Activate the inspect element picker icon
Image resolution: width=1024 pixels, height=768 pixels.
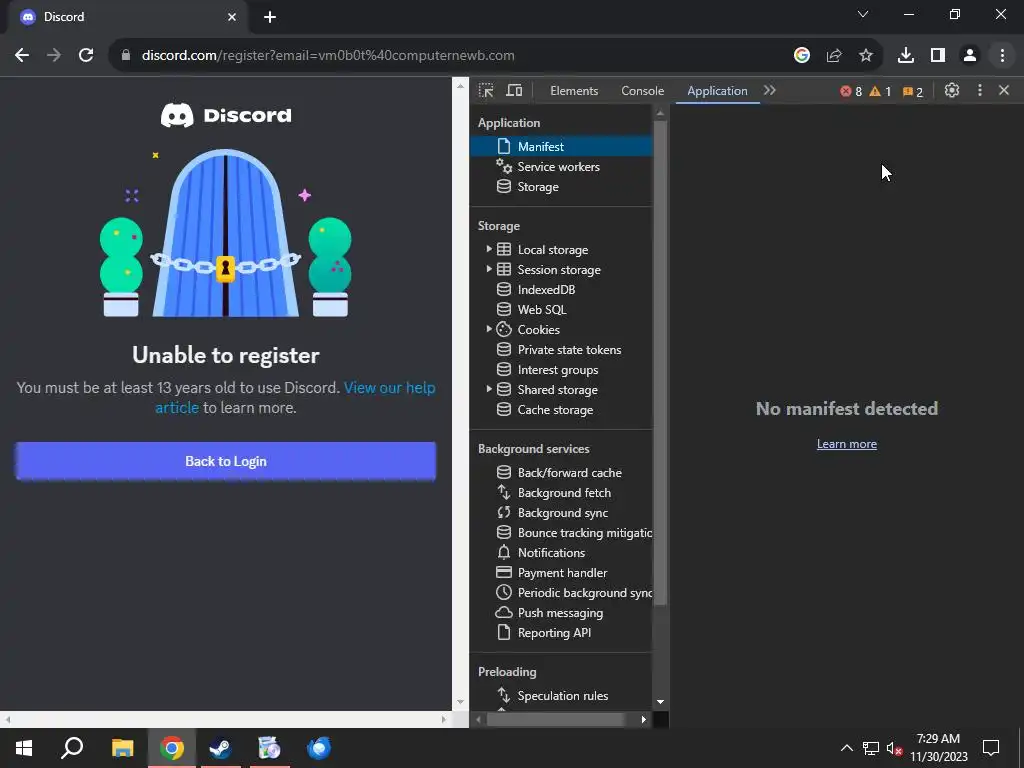coord(486,91)
